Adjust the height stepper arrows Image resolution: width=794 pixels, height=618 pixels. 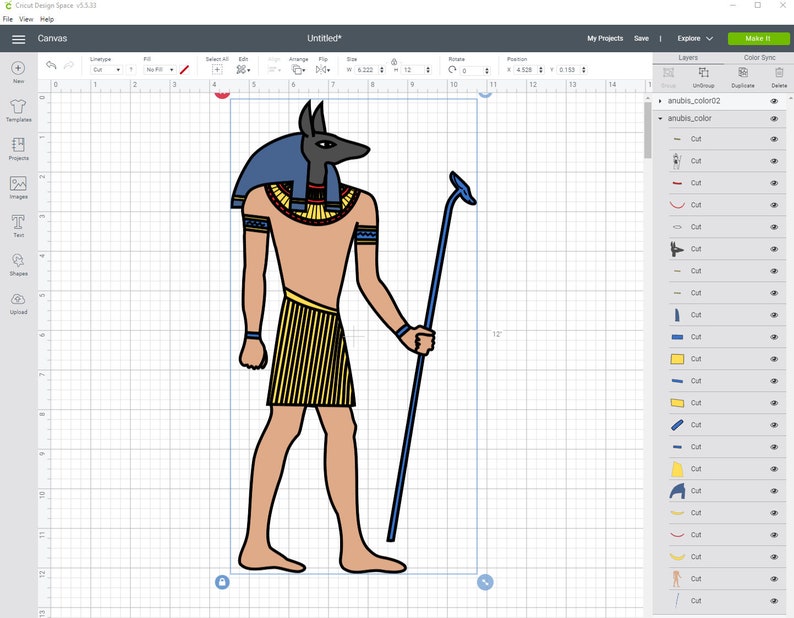click(428, 70)
